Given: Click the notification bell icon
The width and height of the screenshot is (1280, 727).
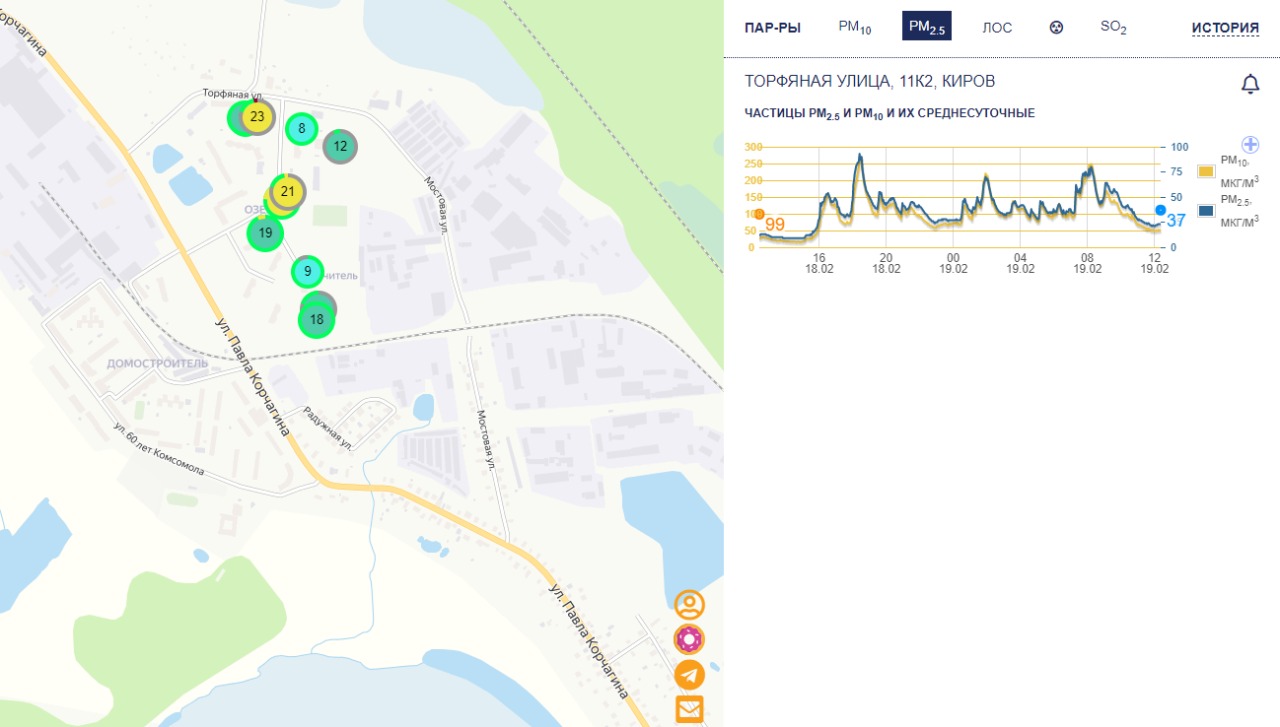Looking at the screenshot, I should click(1250, 84).
